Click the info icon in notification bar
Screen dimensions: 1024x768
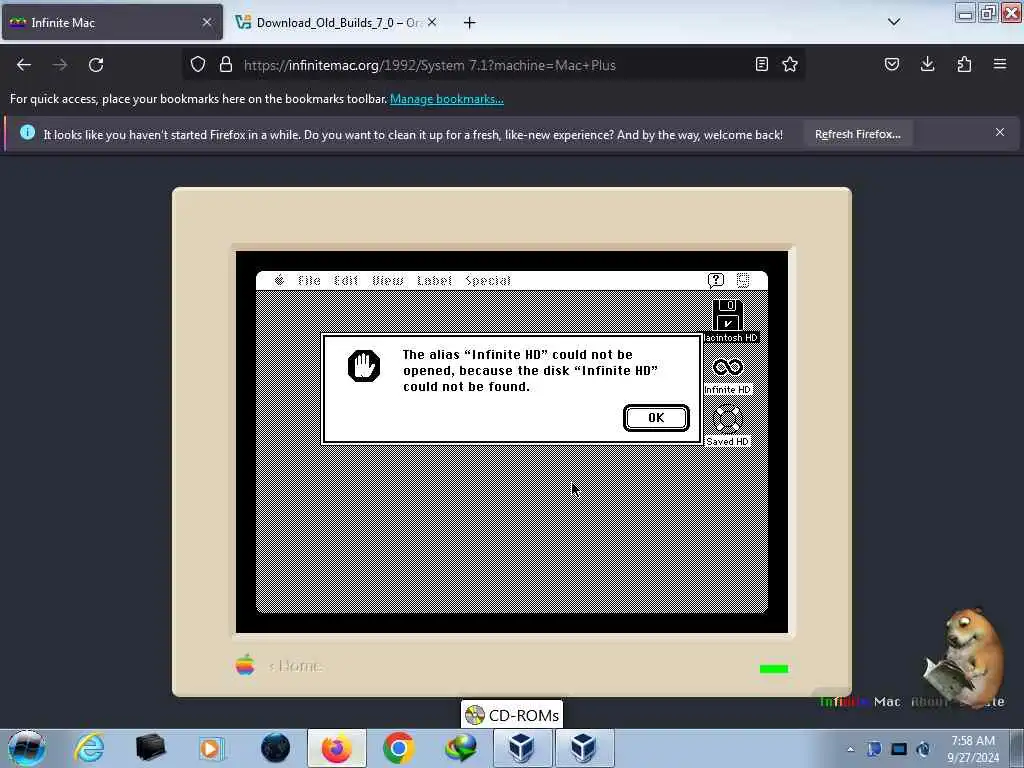coord(27,132)
